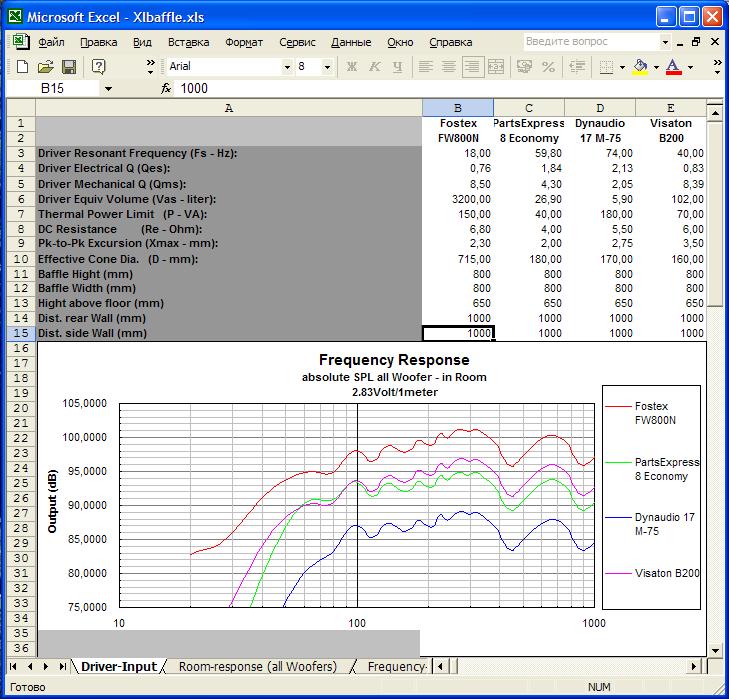
Task: Open Excel help with the question mark icon
Action: click(98, 67)
